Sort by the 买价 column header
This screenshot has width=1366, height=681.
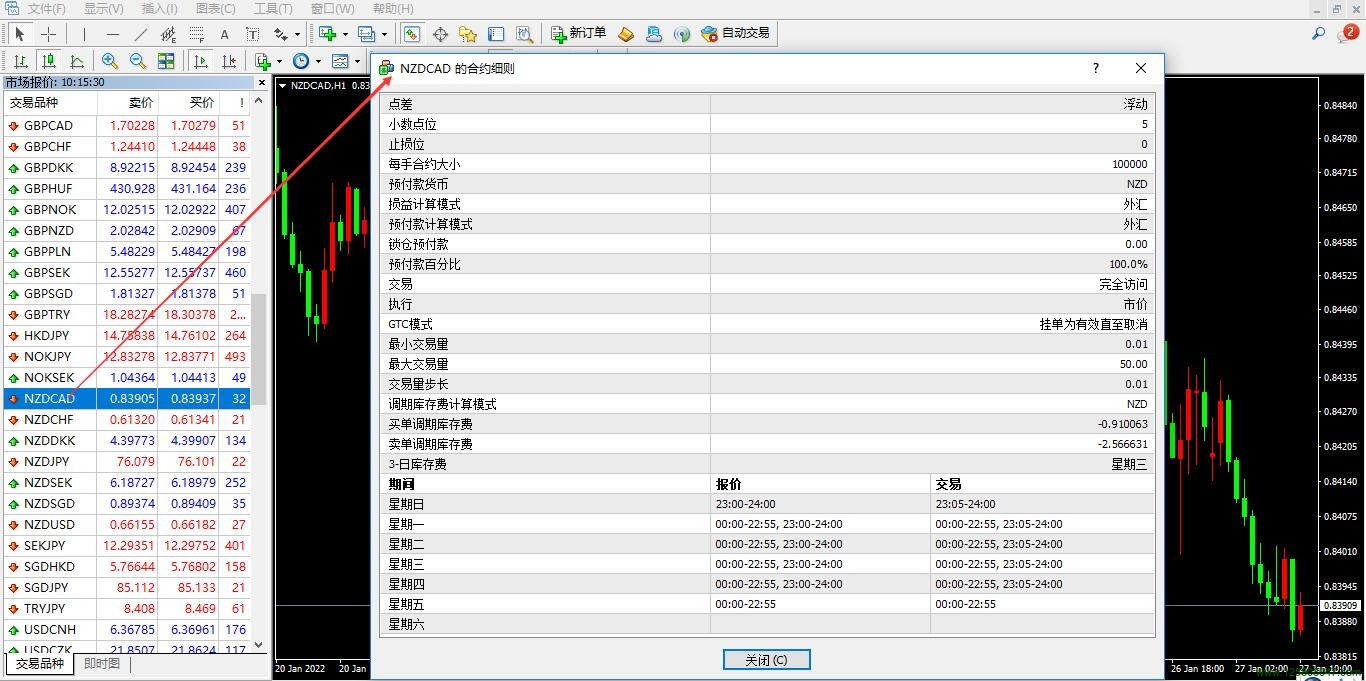click(x=187, y=102)
